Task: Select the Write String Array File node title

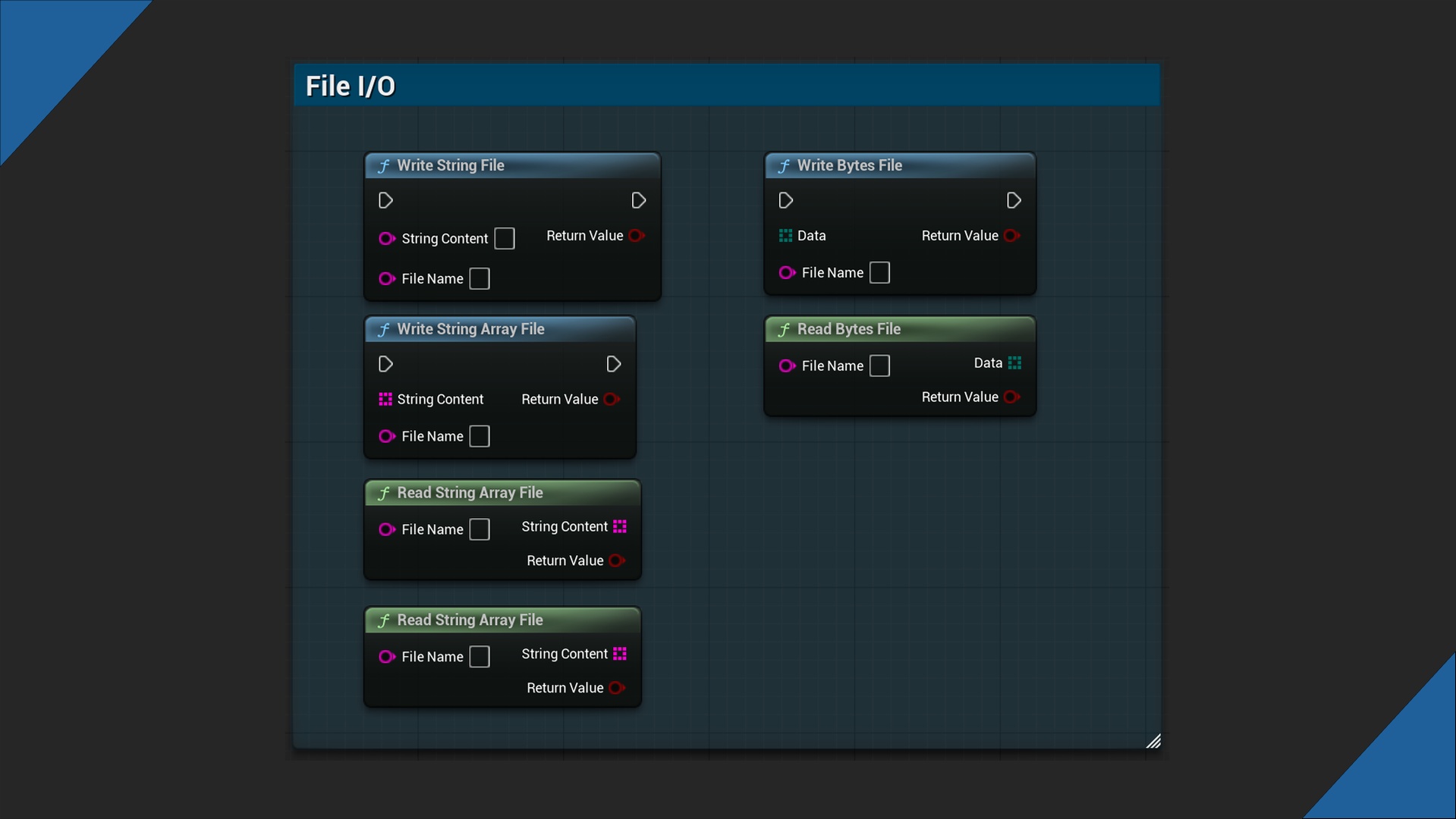Action: point(471,329)
